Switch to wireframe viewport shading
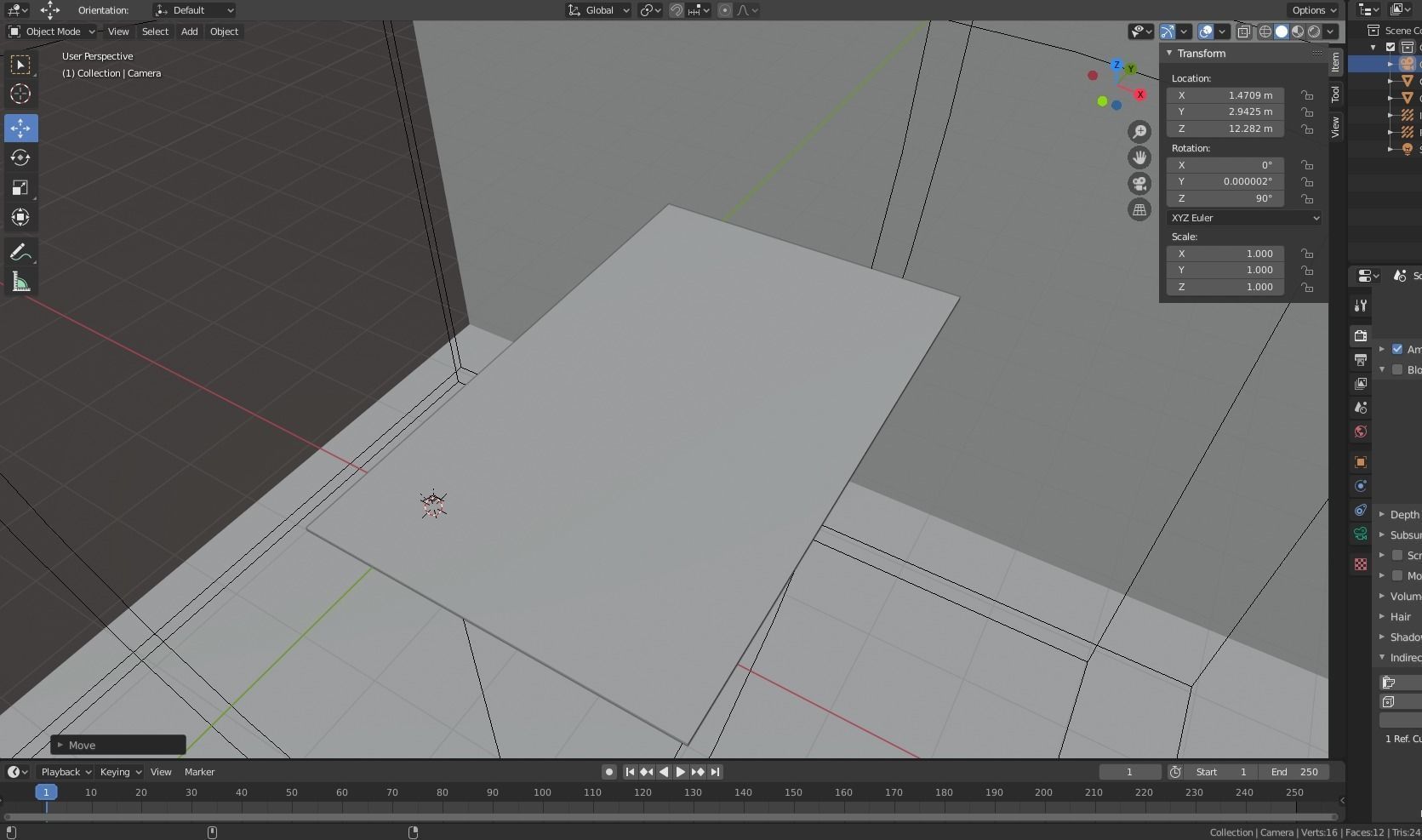The width and height of the screenshot is (1422, 840). click(x=1265, y=31)
